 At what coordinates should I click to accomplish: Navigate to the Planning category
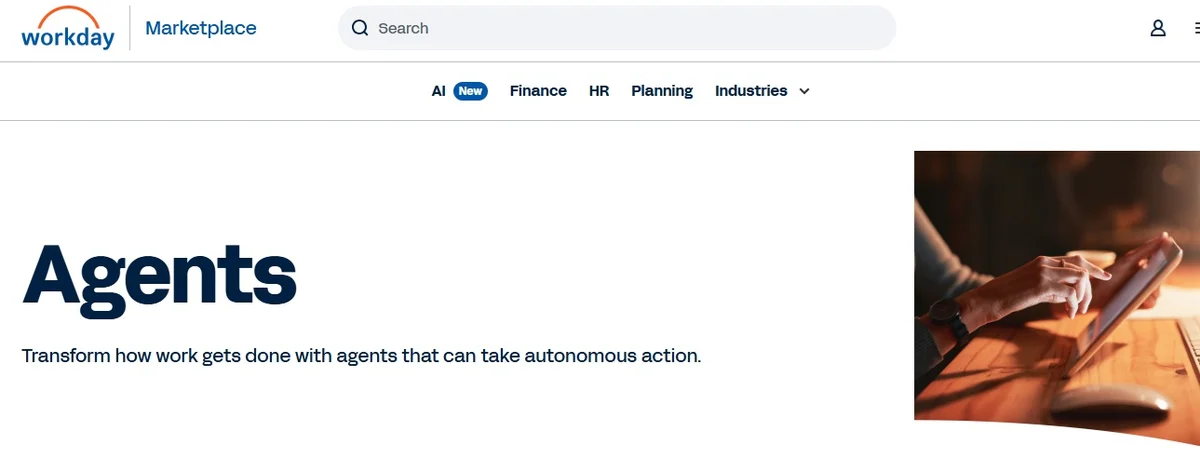[662, 91]
